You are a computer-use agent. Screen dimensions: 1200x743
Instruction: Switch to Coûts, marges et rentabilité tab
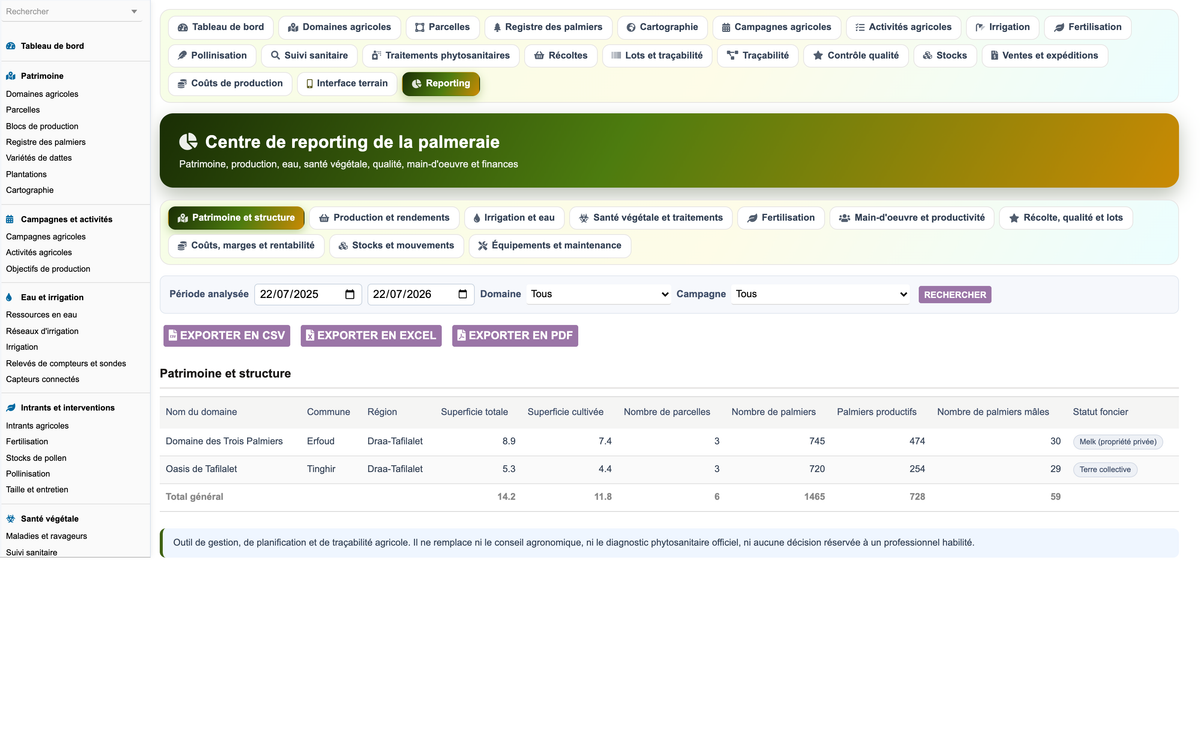tap(246, 245)
